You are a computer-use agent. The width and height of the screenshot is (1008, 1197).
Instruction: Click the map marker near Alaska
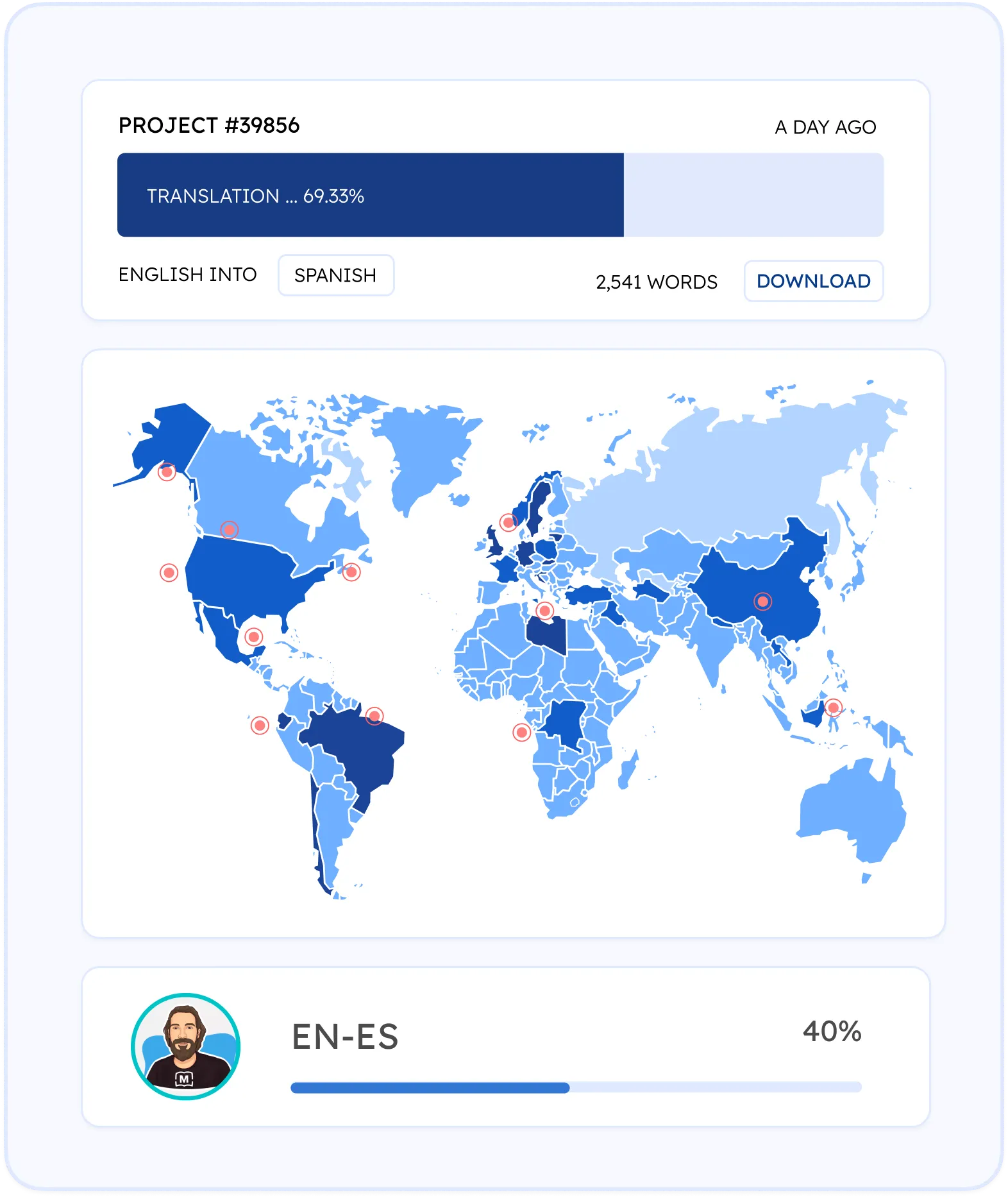coord(167,472)
